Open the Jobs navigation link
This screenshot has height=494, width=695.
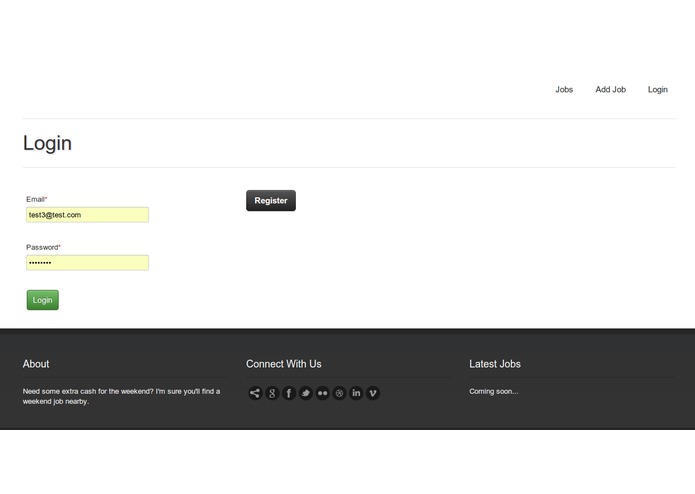pos(564,89)
